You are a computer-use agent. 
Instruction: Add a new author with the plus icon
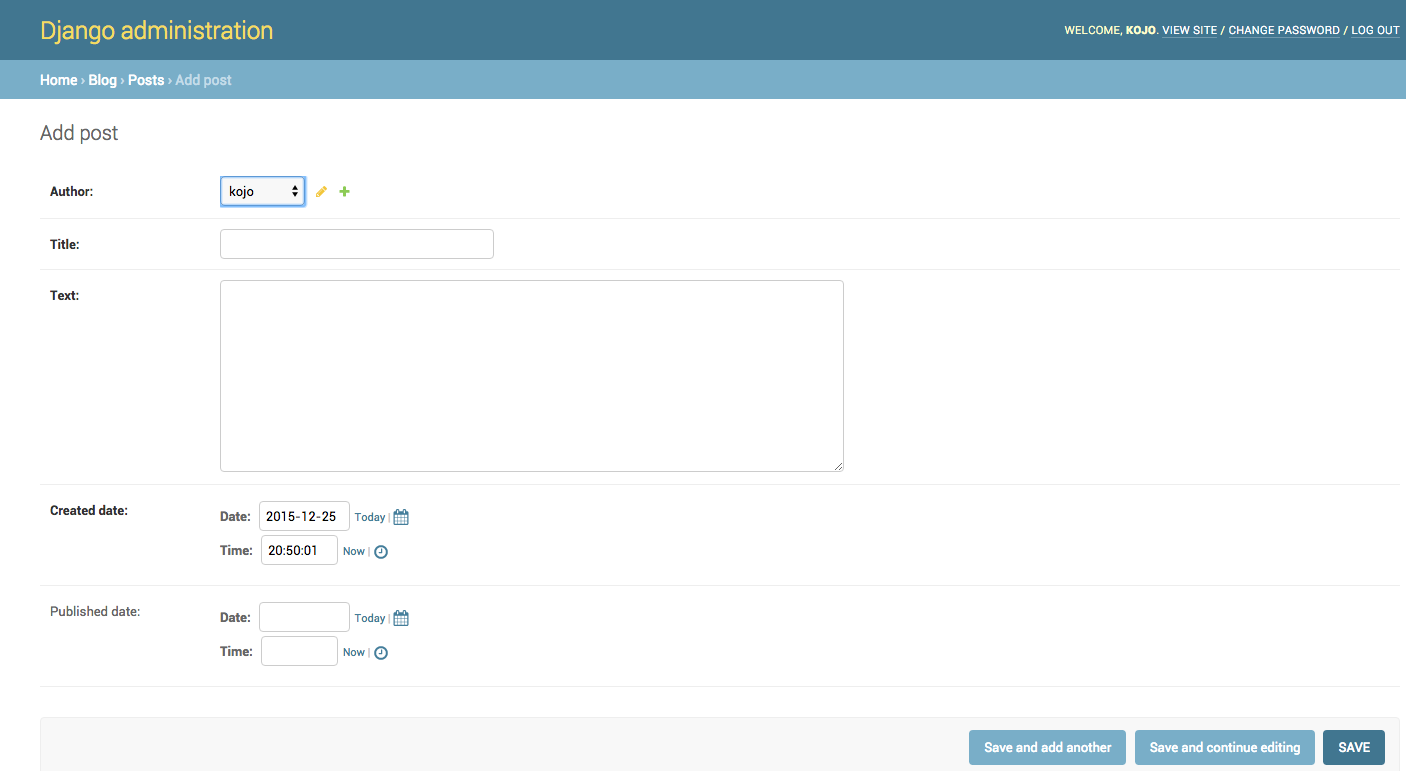click(x=344, y=191)
